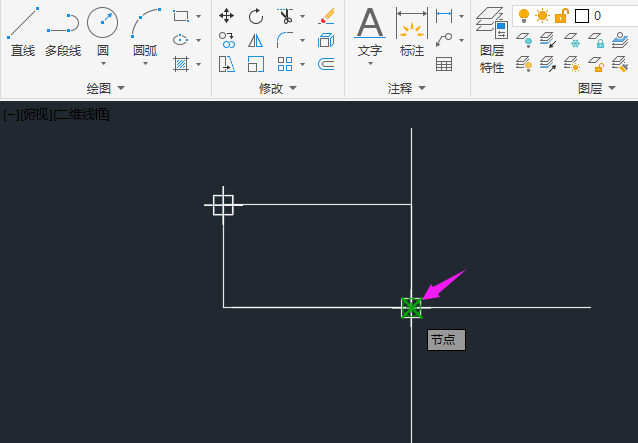Click the layer Lock icon
Image resolution: width=638 pixels, height=443 pixels.
tap(596, 40)
